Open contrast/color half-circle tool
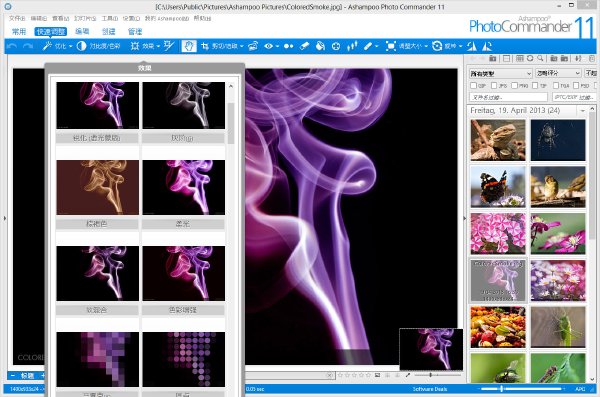 tap(81, 46)
